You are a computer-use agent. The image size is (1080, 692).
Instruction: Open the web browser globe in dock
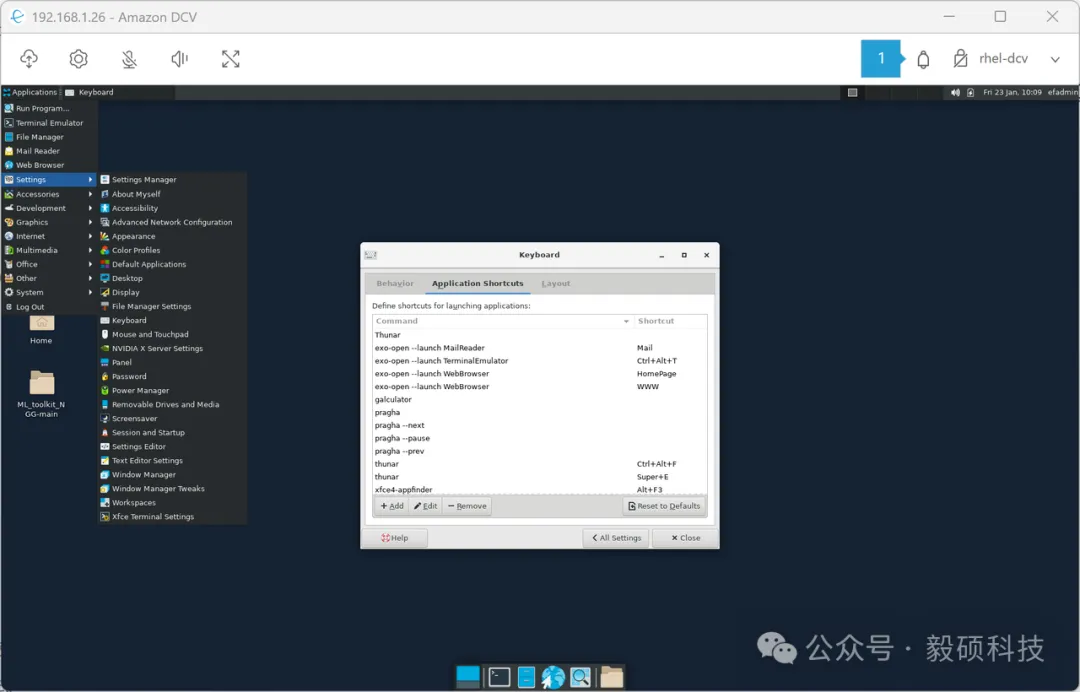(553, 677)
